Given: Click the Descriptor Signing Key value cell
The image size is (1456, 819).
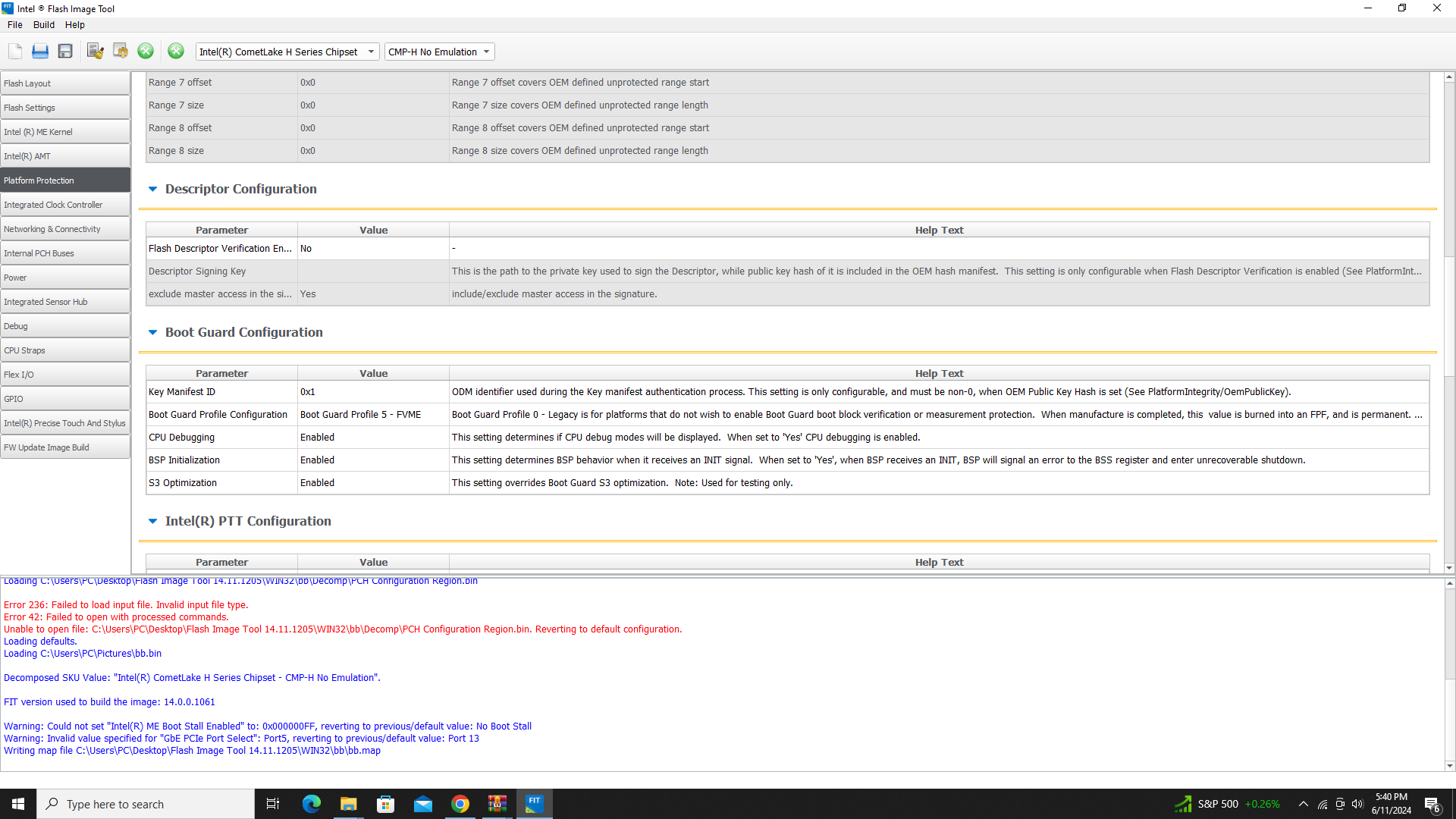Looking at the screenshot, I should point(373,271).
